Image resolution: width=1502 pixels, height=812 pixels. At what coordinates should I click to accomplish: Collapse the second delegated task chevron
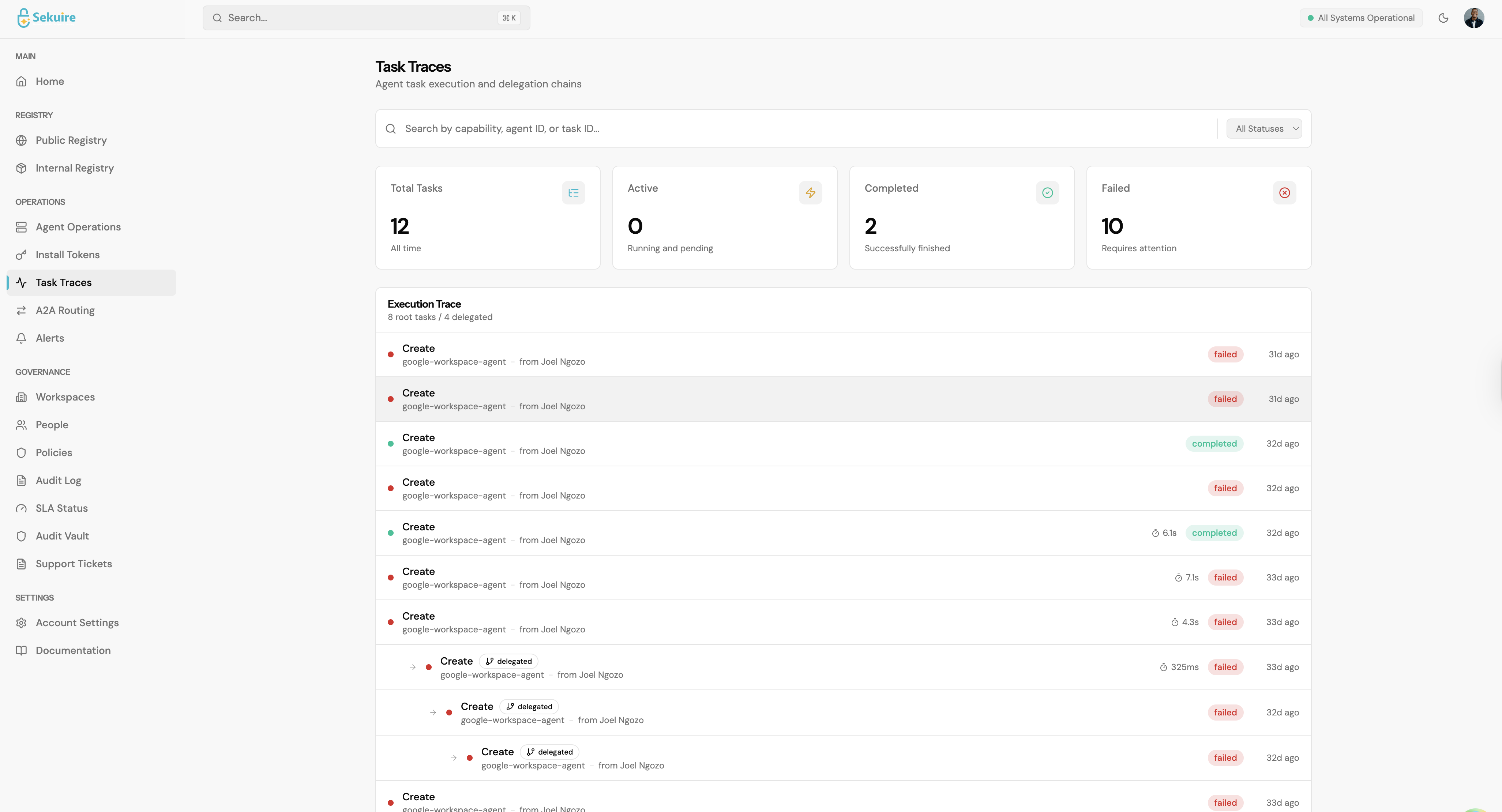click(433, 712)
